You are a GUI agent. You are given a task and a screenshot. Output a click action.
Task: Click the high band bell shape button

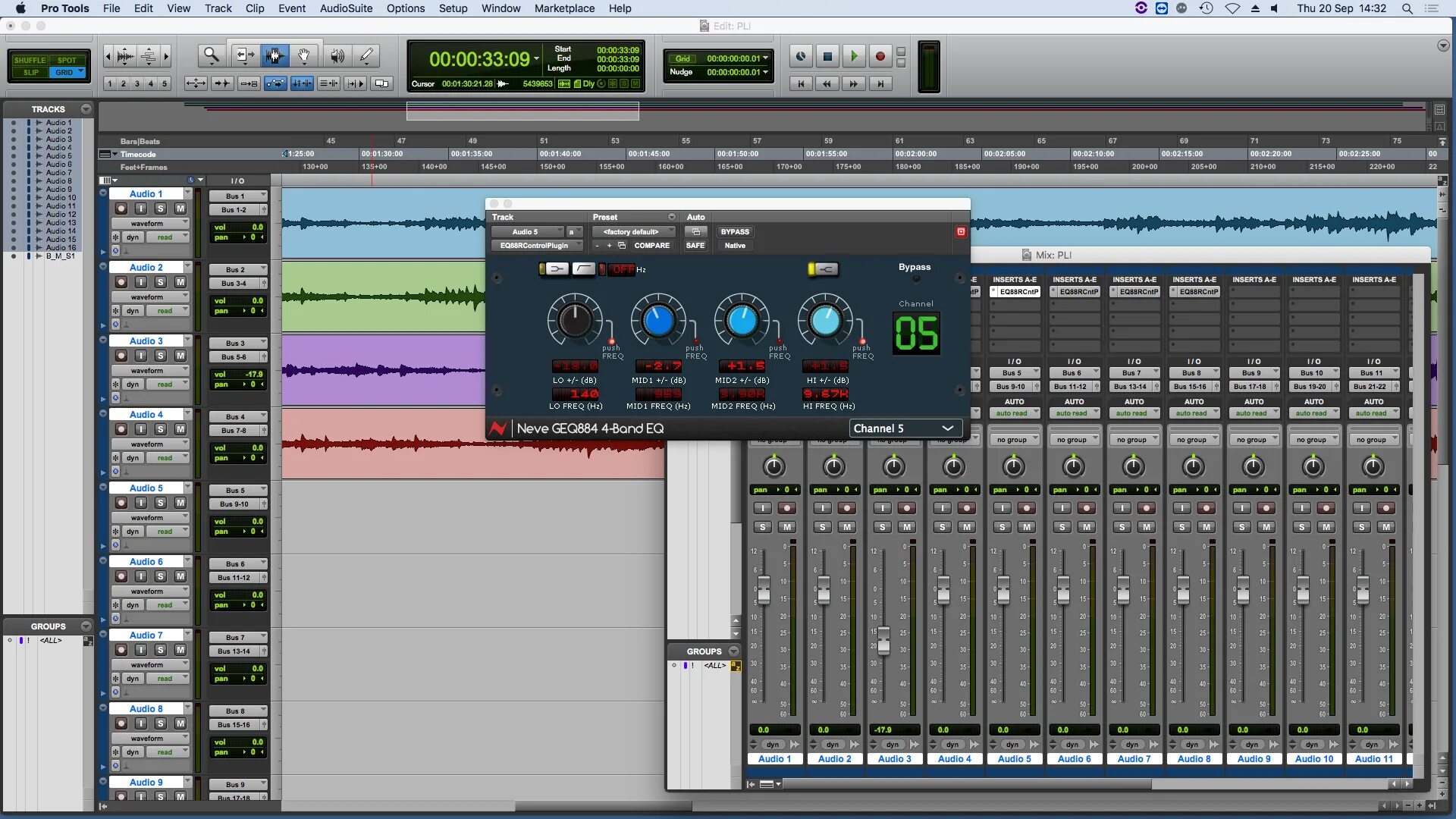pos(827,268)
